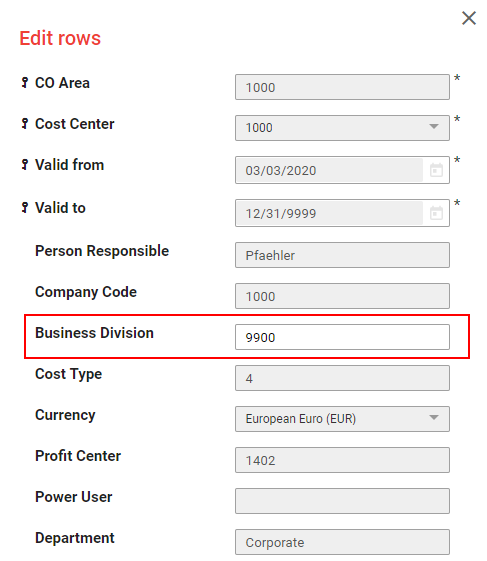487x561 pixels.
Task: Click the Valid to date field
Action: click(329, 213)
